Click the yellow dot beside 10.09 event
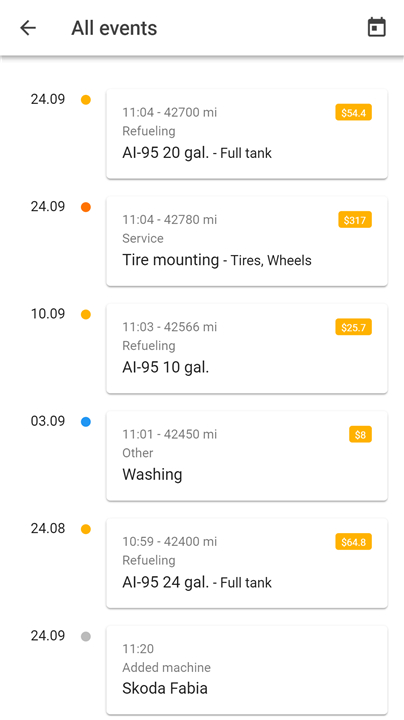The image size is (404, 720). 86,315
